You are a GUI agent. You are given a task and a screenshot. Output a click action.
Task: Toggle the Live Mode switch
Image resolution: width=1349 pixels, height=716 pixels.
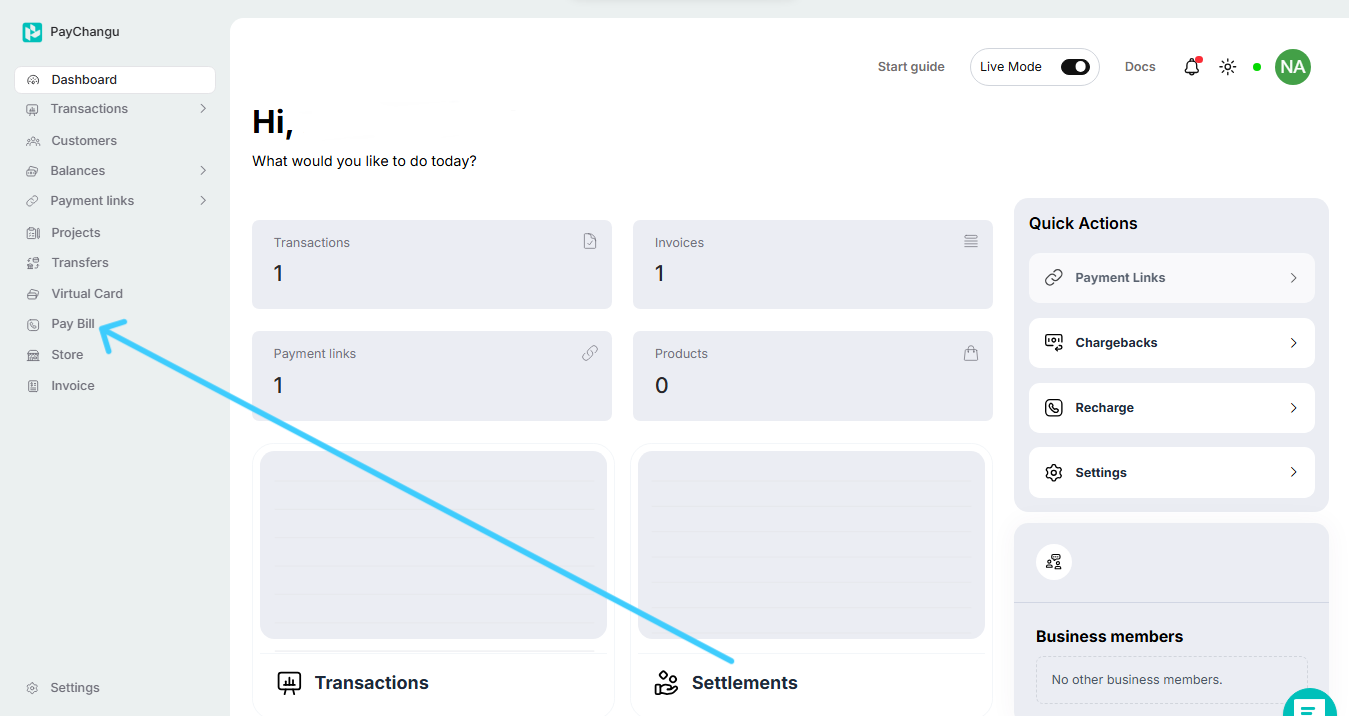coord(1075,67)
